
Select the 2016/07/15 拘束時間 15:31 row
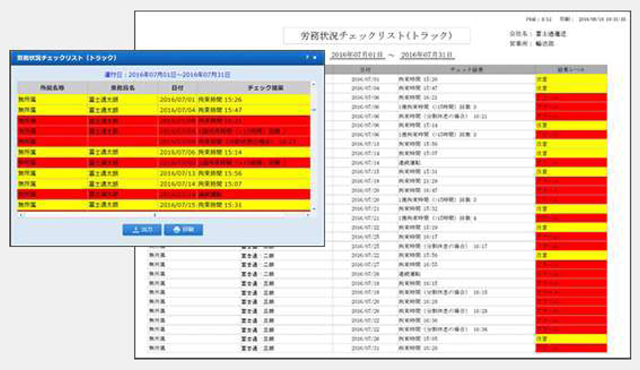pyautogui.click(x=164, y=205)
